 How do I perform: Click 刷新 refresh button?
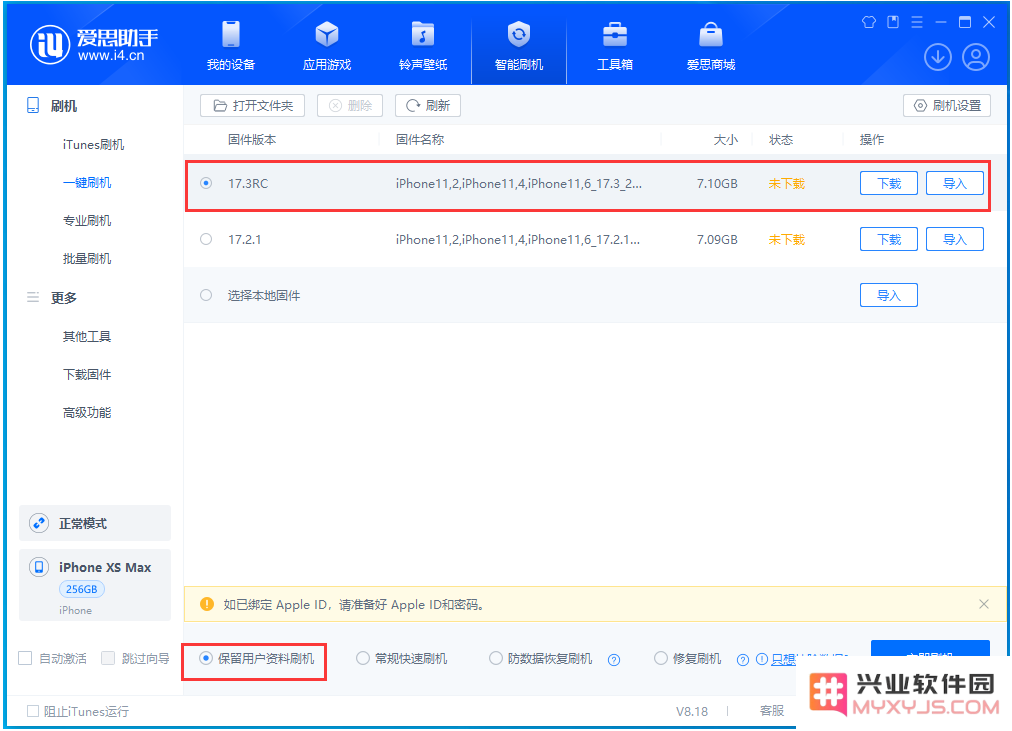click(428, 105)
